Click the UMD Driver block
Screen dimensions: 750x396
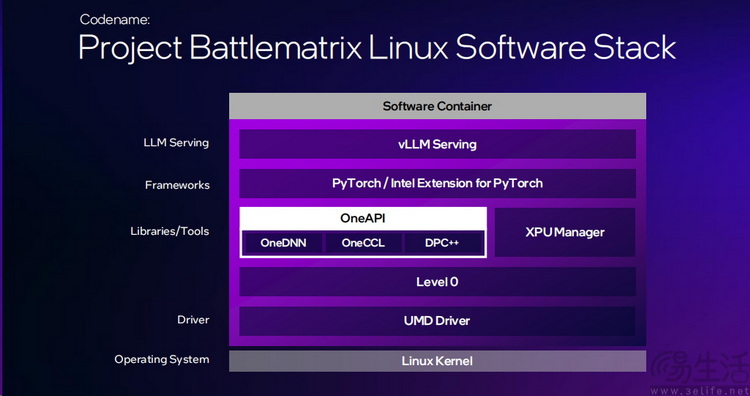pos(437,321)
